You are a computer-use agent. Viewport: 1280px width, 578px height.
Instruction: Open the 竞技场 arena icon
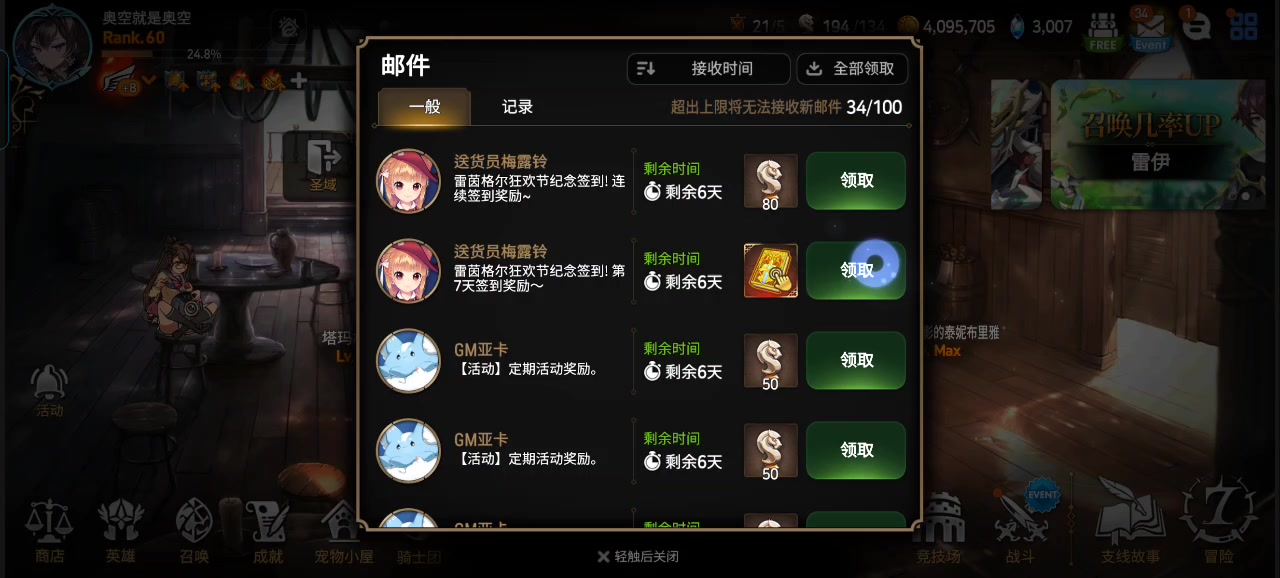coord(938,530)
